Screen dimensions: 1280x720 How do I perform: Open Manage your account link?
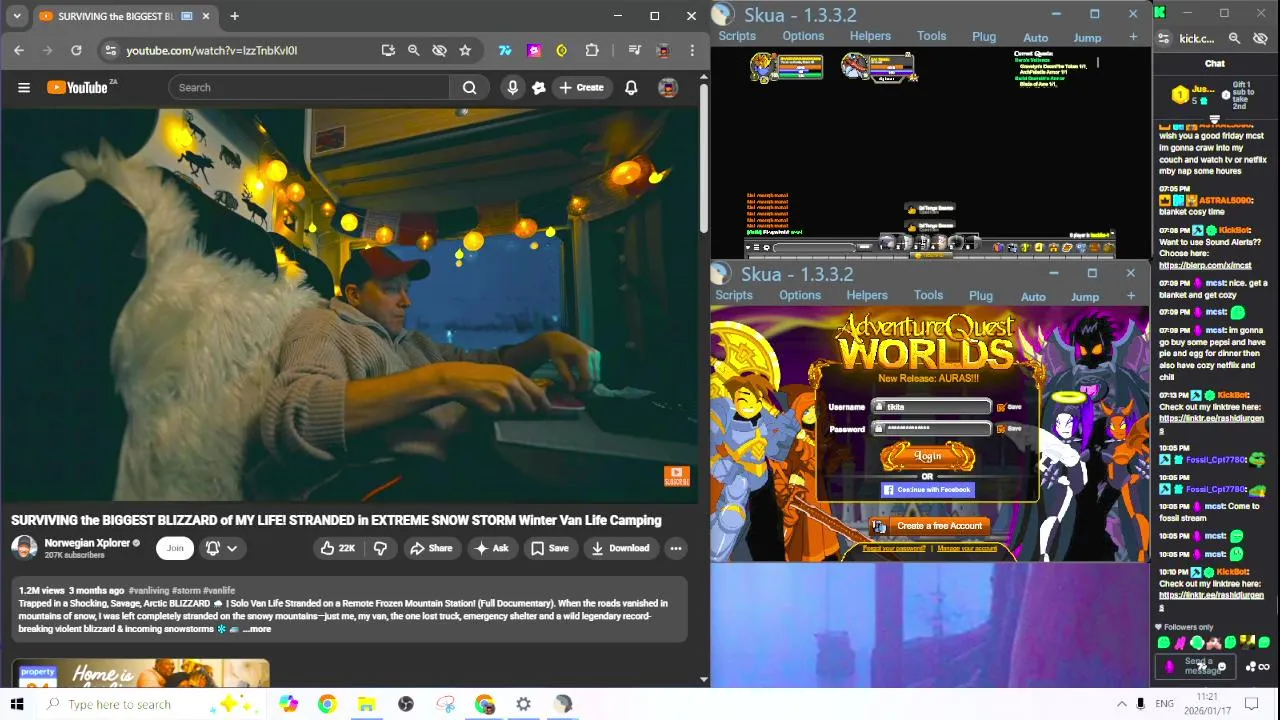(967, 548)
